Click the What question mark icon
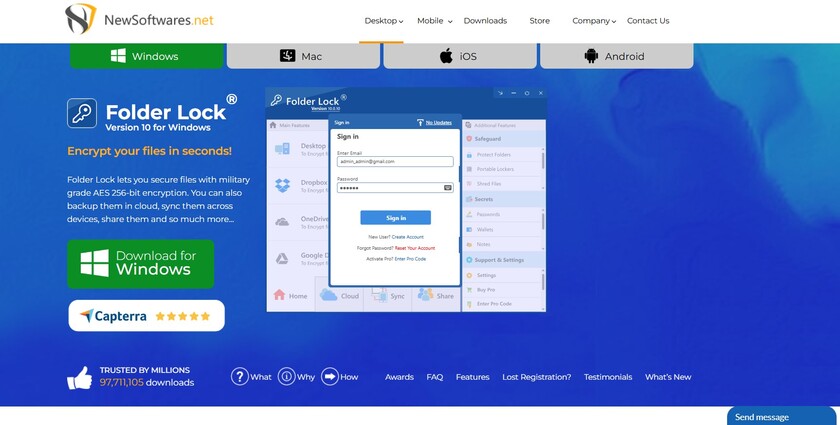The image size is (840, 425). coord(239,376)
